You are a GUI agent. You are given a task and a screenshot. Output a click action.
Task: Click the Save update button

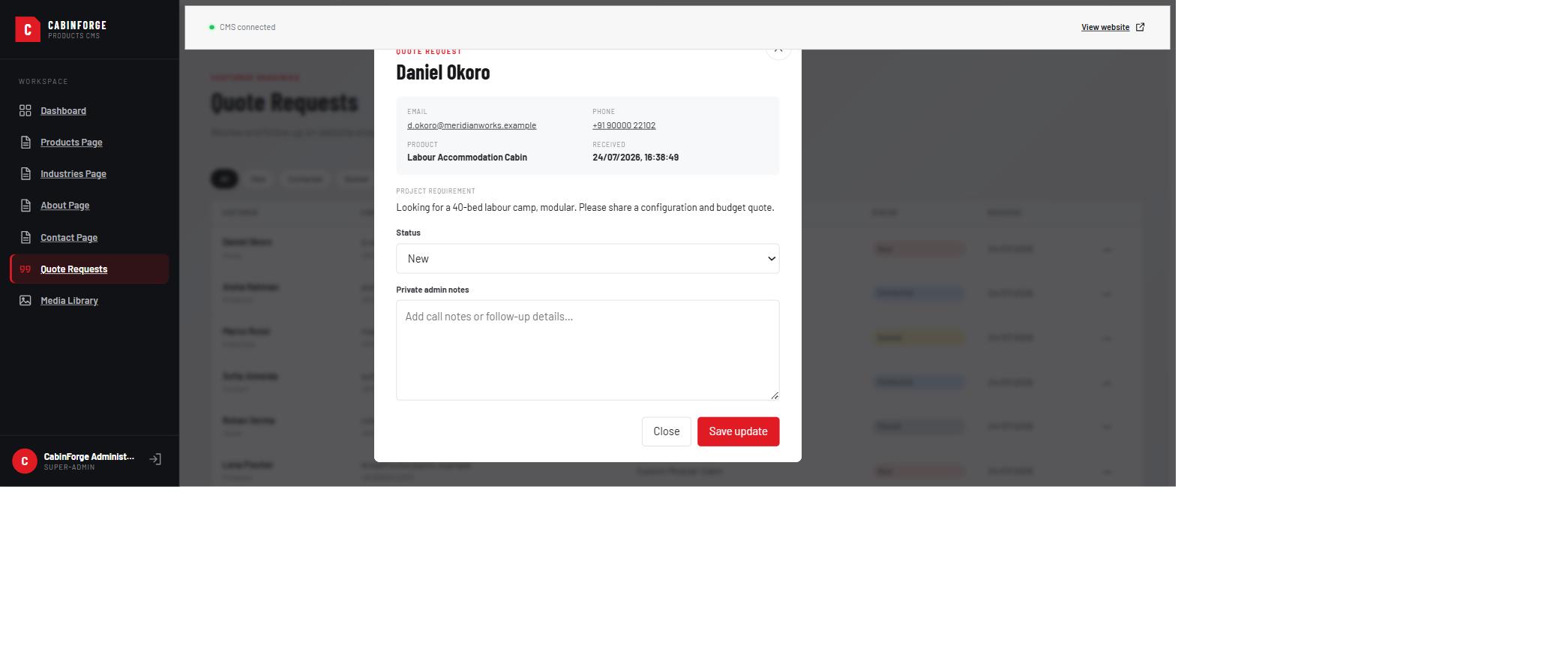739,431
